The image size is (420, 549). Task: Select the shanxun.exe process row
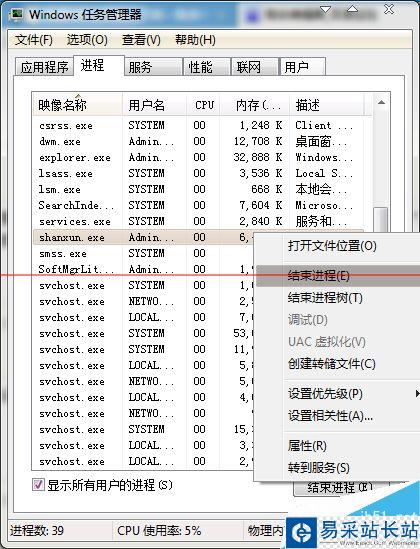coord(143,237)
